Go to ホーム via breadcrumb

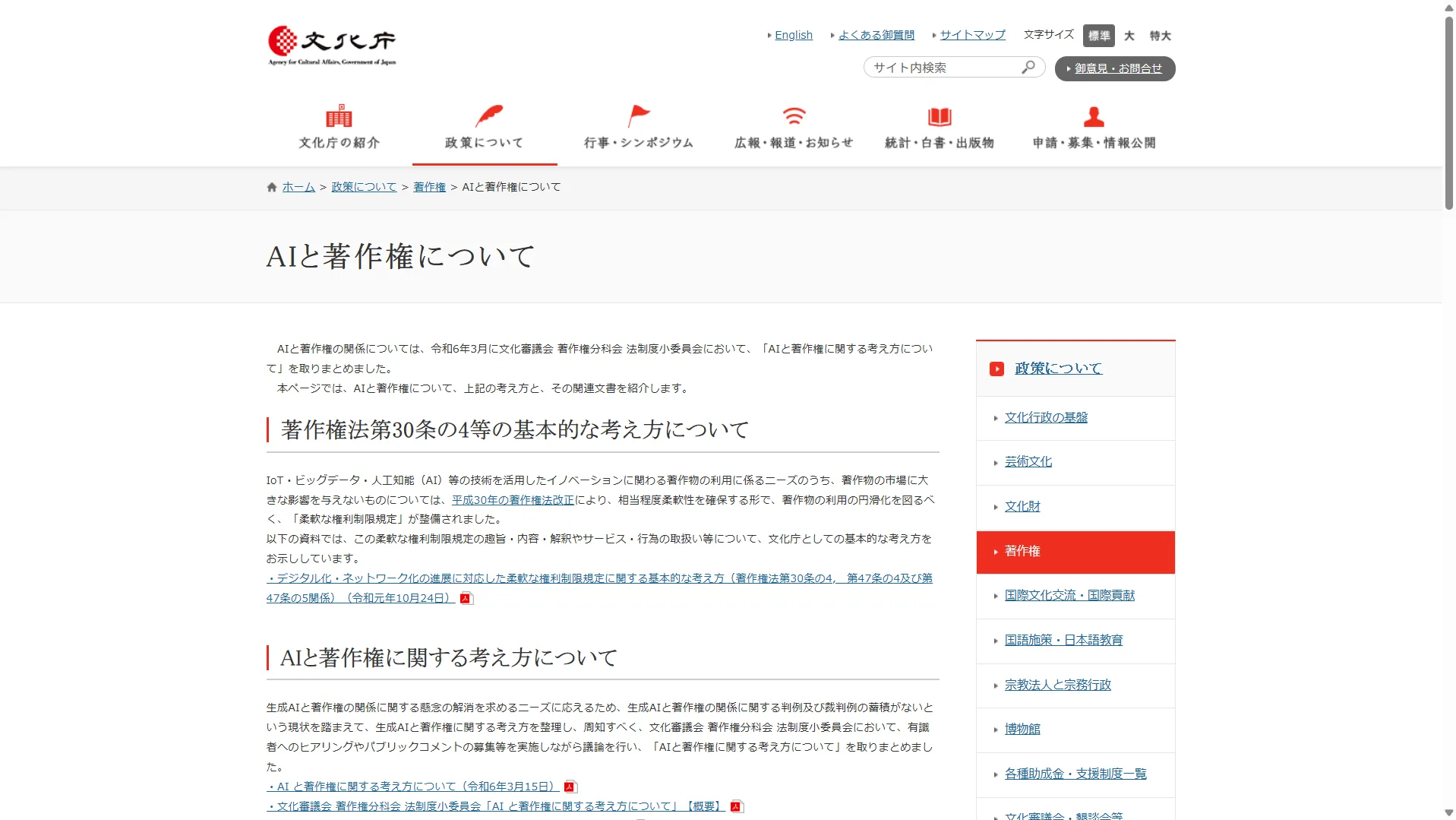pyautogui.click(x=298, y=187)
